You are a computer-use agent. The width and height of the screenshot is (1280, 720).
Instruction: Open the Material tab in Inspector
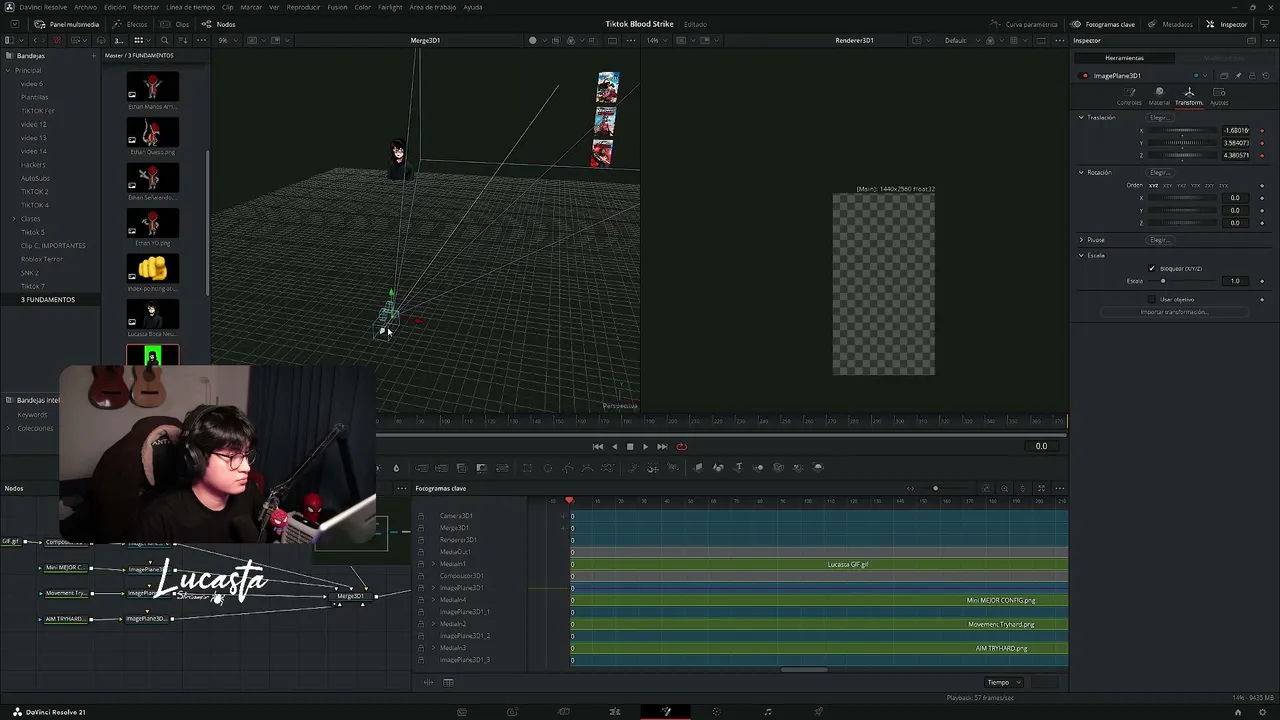[x=1159, y=96]
